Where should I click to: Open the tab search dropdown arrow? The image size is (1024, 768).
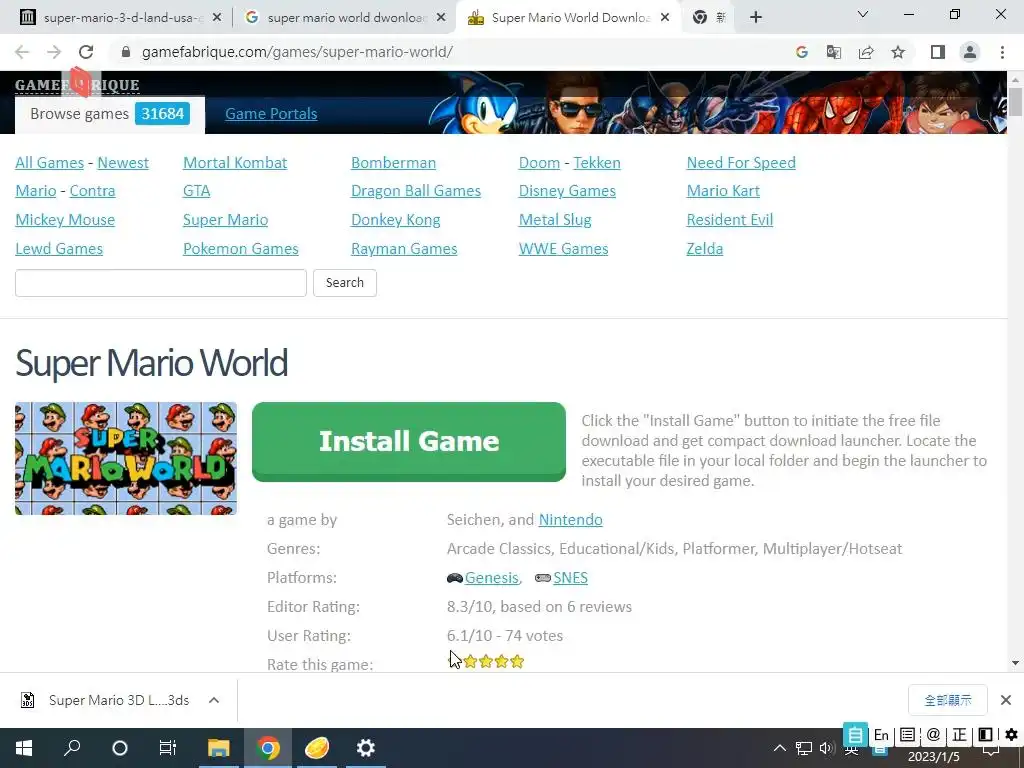click(863, 14)
